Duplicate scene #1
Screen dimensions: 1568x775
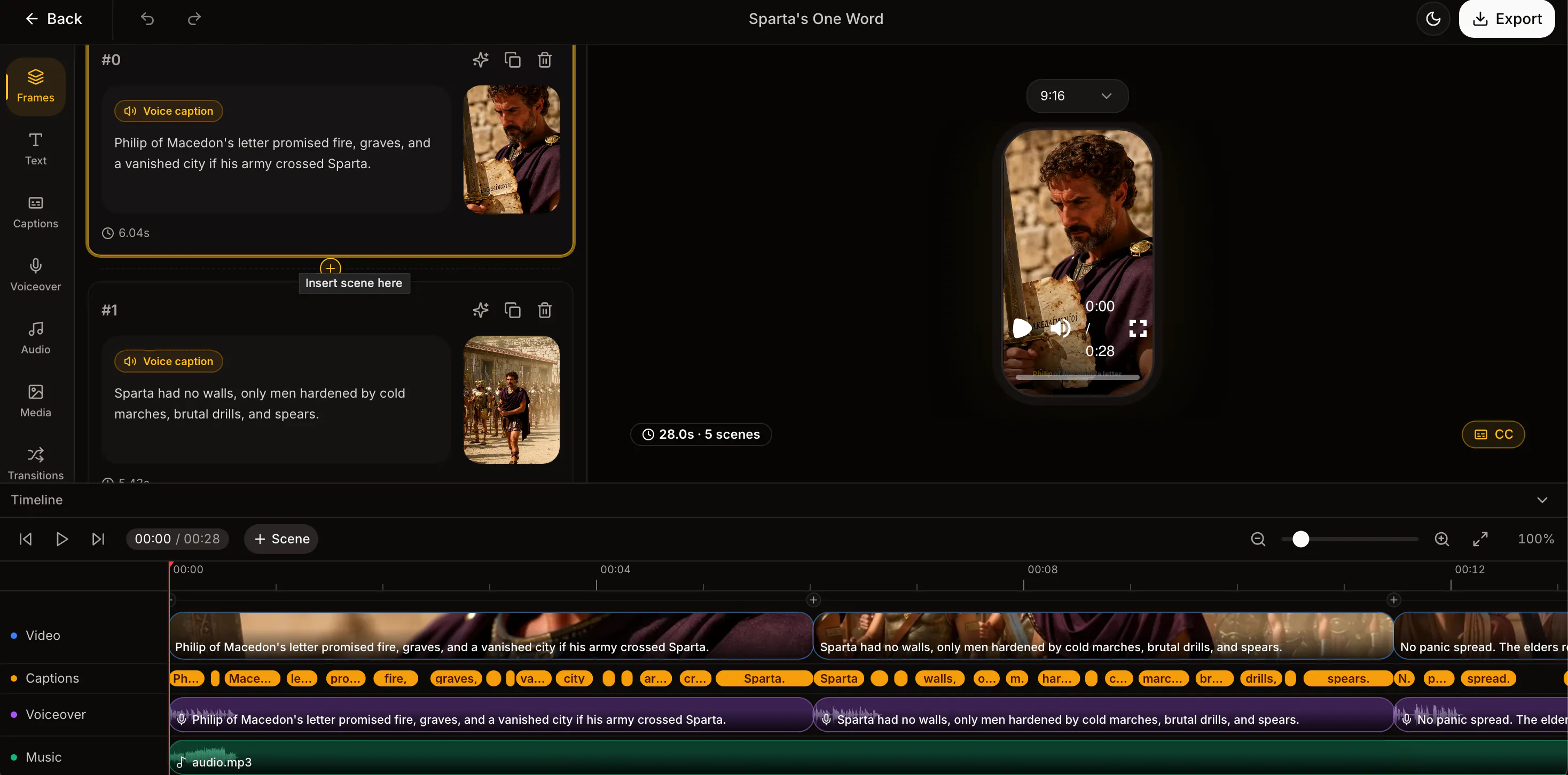tap(513, 310)
